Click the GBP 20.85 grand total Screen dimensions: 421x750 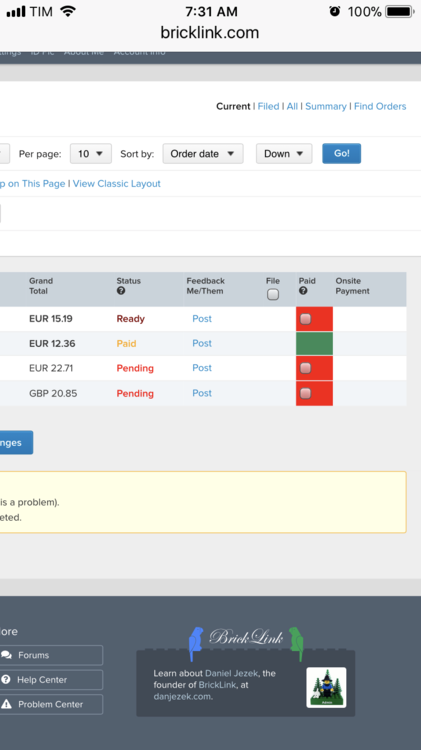tap(53, 394)
